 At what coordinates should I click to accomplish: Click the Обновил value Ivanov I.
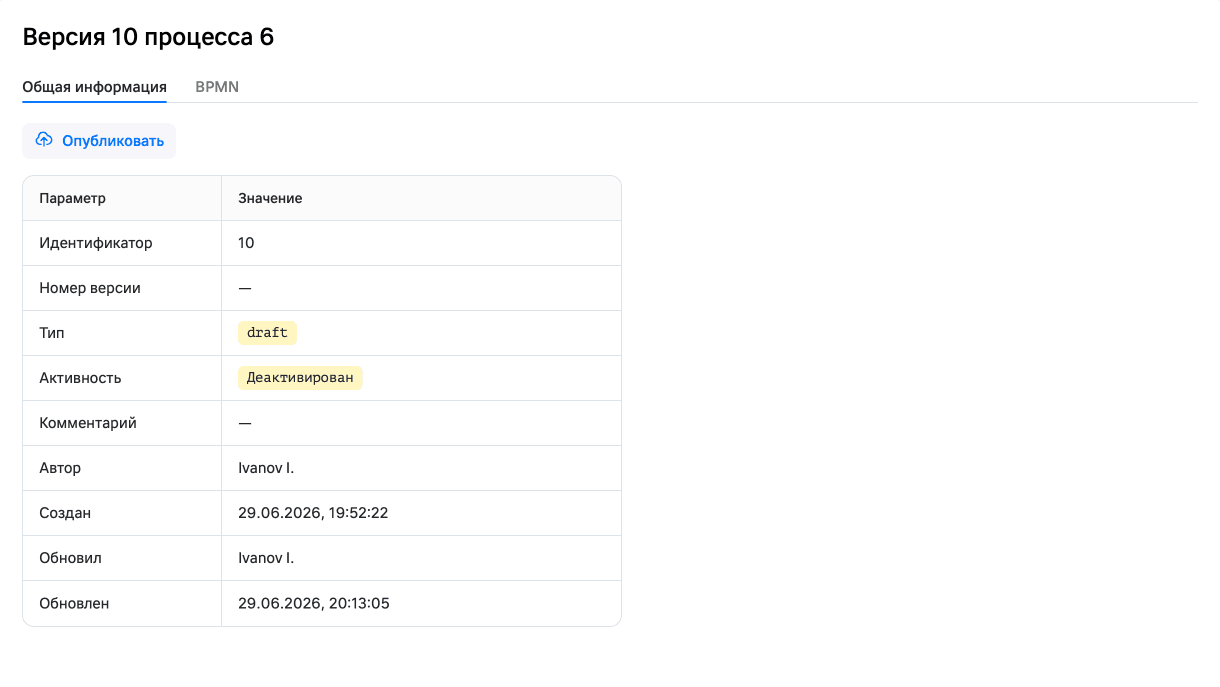266,558
